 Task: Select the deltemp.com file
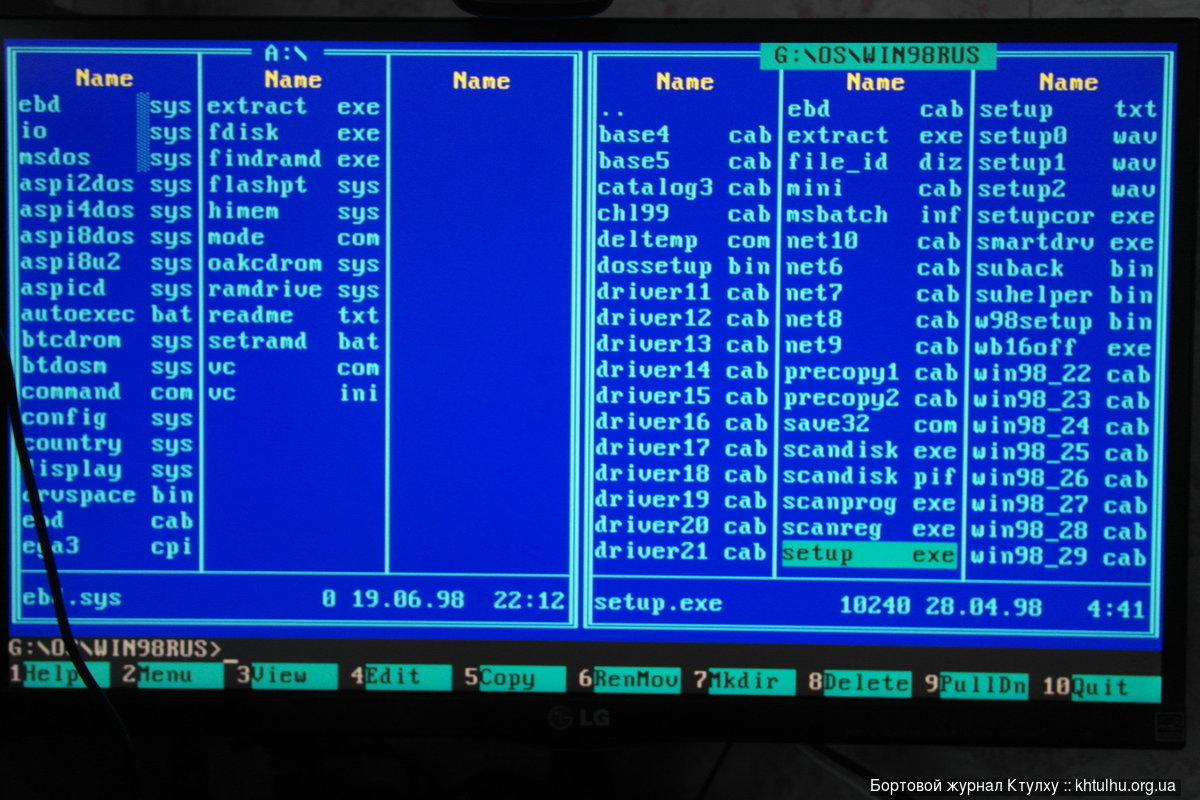[685, 240]
